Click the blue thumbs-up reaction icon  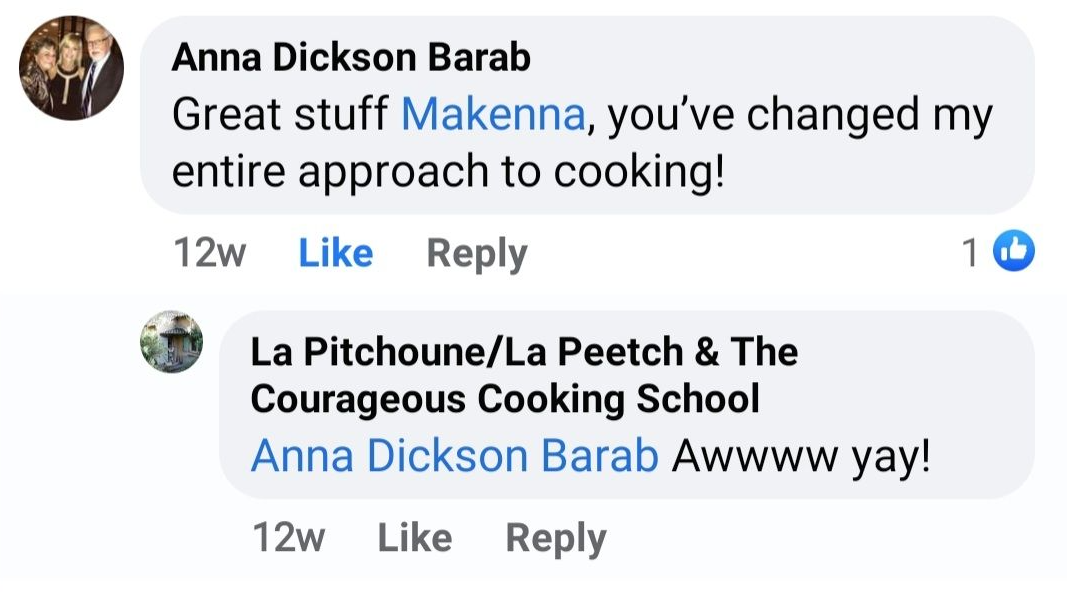click(x=1013, y=253)
